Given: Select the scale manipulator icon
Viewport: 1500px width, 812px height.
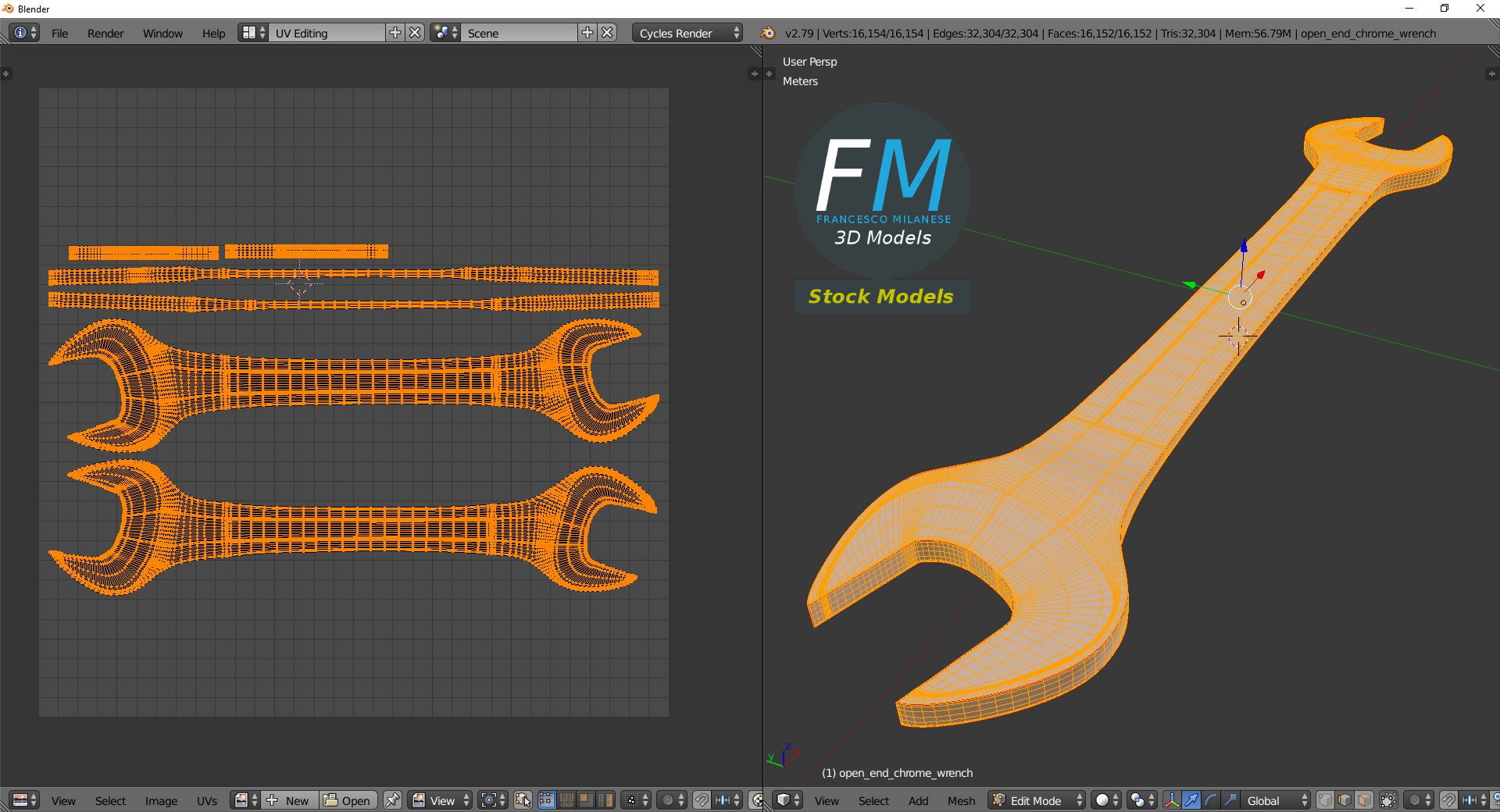Looking at the screenshot, I should (x=1230, y=800).
